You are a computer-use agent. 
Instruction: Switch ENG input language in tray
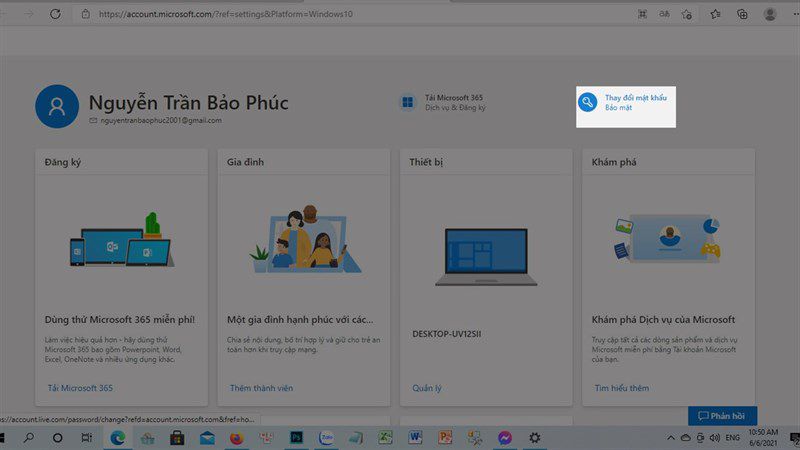733,438
